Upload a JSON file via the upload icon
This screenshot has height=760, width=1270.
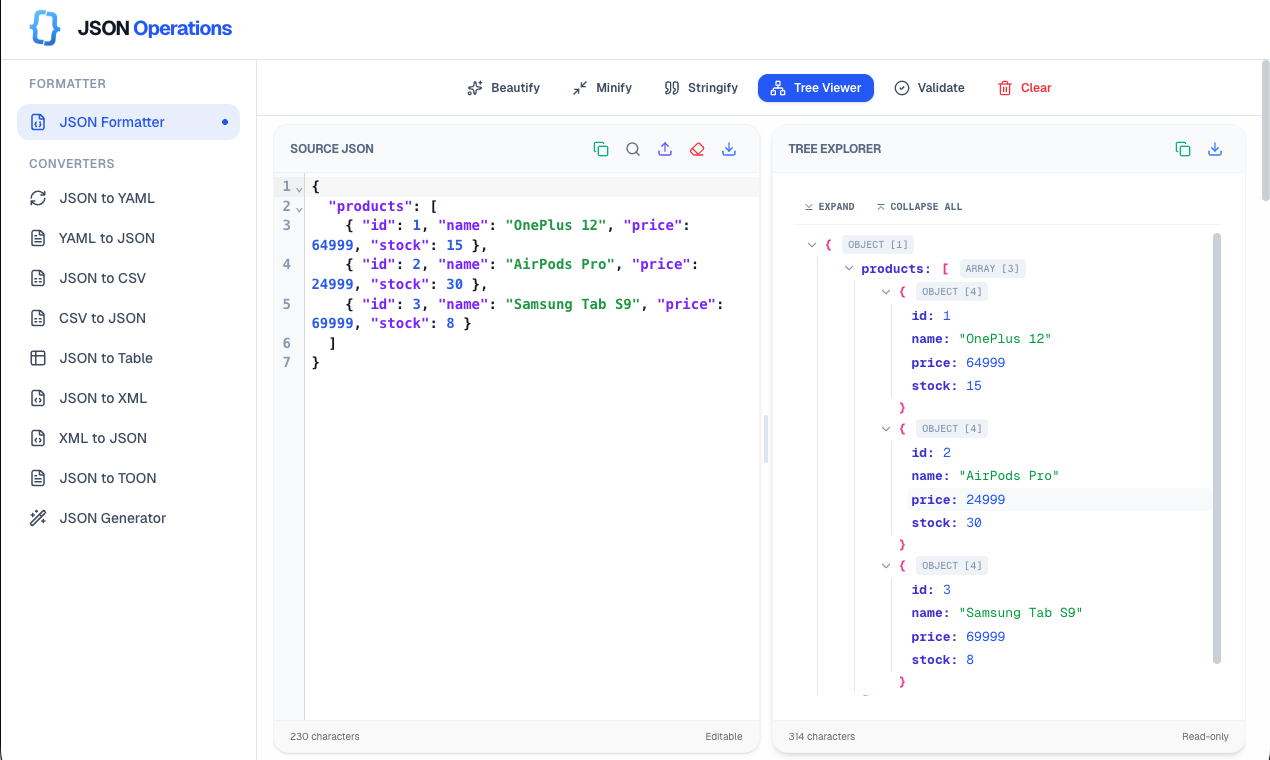(665, 148)
